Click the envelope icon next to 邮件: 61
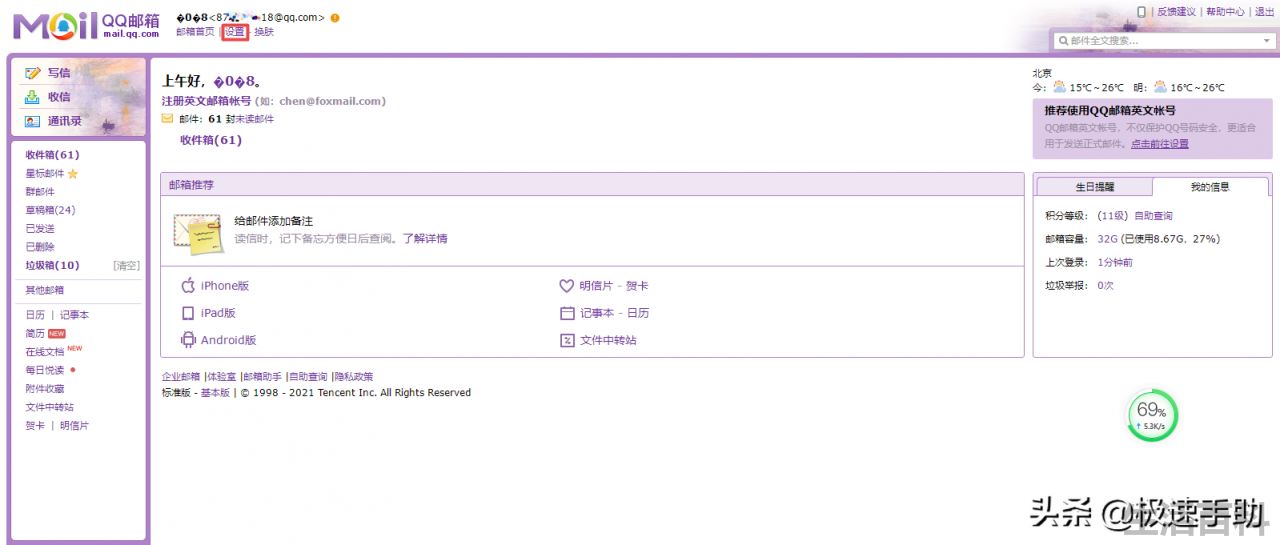Viewport: 1280px width, 545px height. (x=167, y=119)
